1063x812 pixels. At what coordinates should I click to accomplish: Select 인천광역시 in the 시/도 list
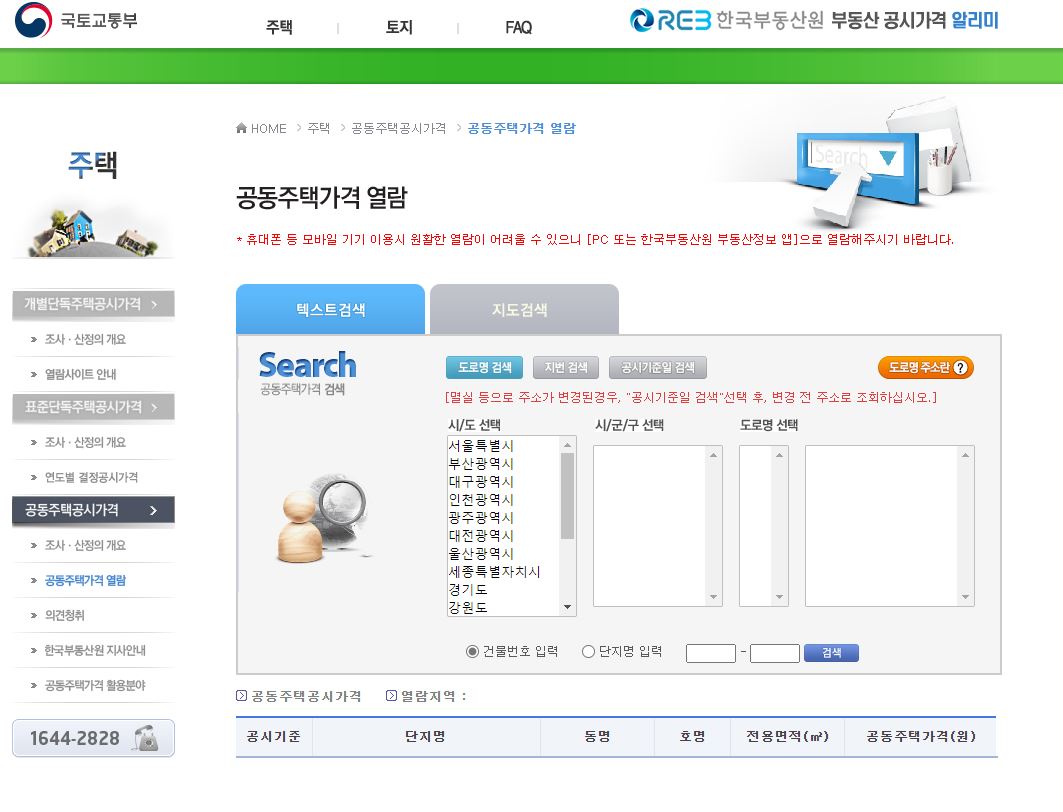[x=504, y=500]
